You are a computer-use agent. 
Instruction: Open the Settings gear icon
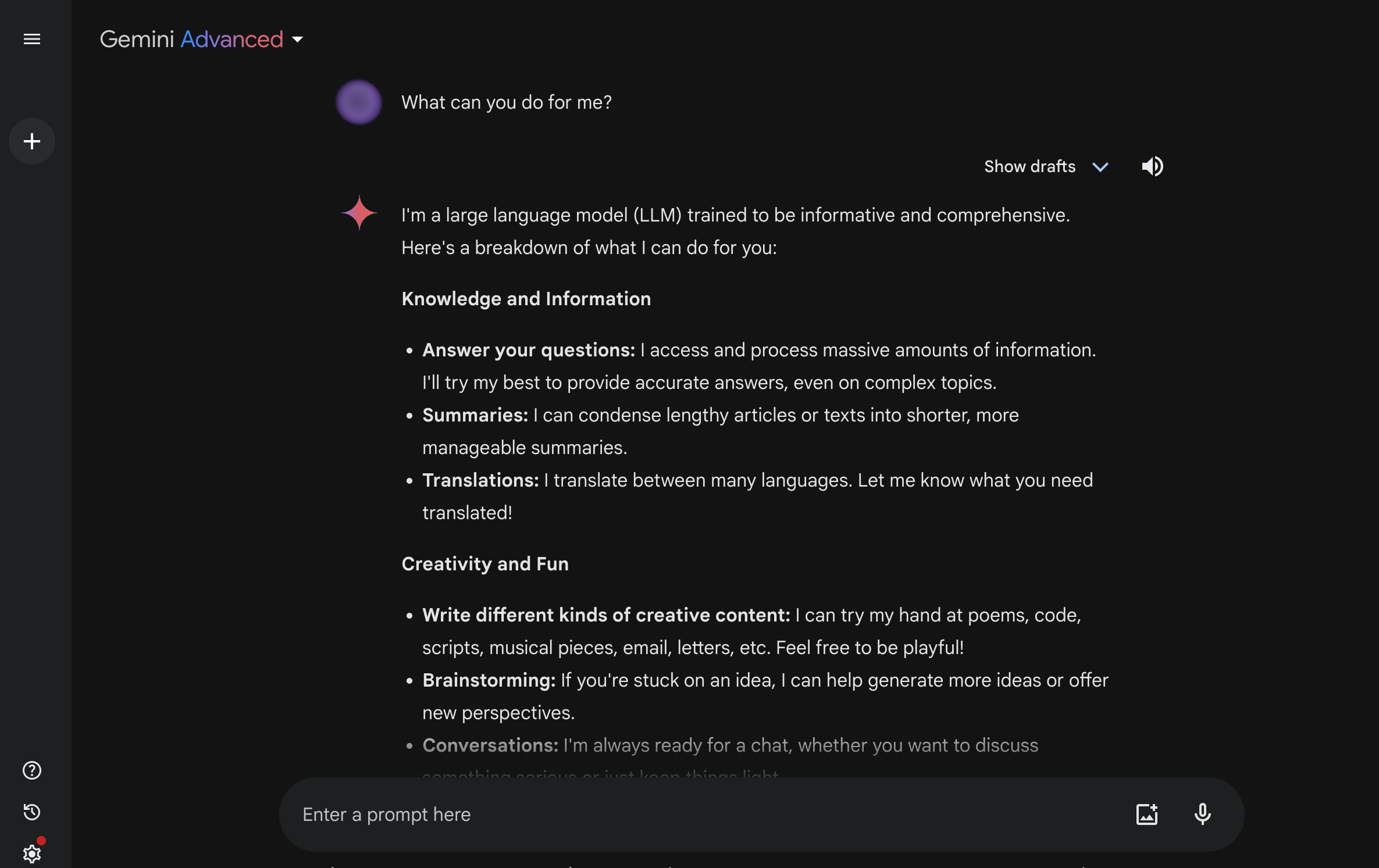[32, 853]
